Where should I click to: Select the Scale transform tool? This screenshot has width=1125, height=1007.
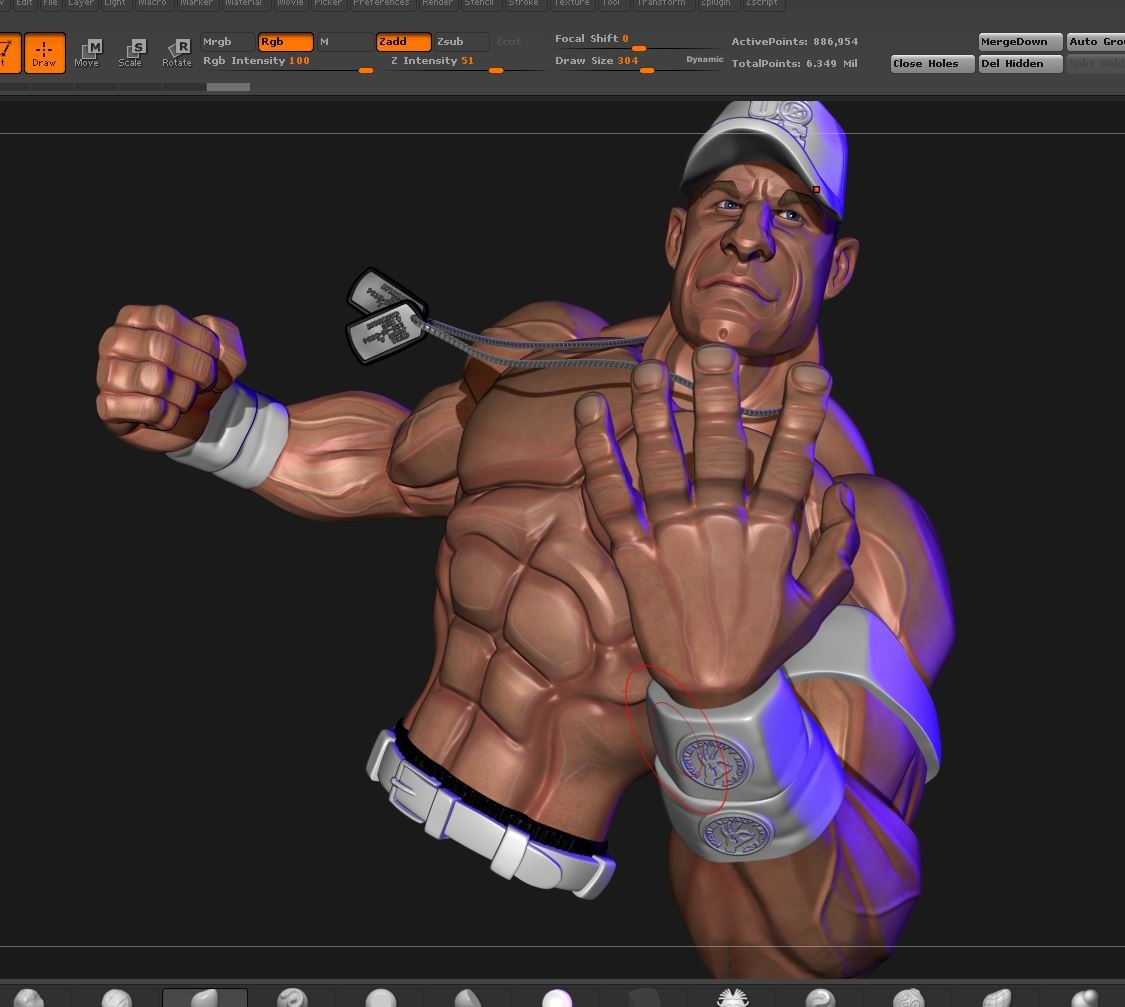click(x=130, y=53)
